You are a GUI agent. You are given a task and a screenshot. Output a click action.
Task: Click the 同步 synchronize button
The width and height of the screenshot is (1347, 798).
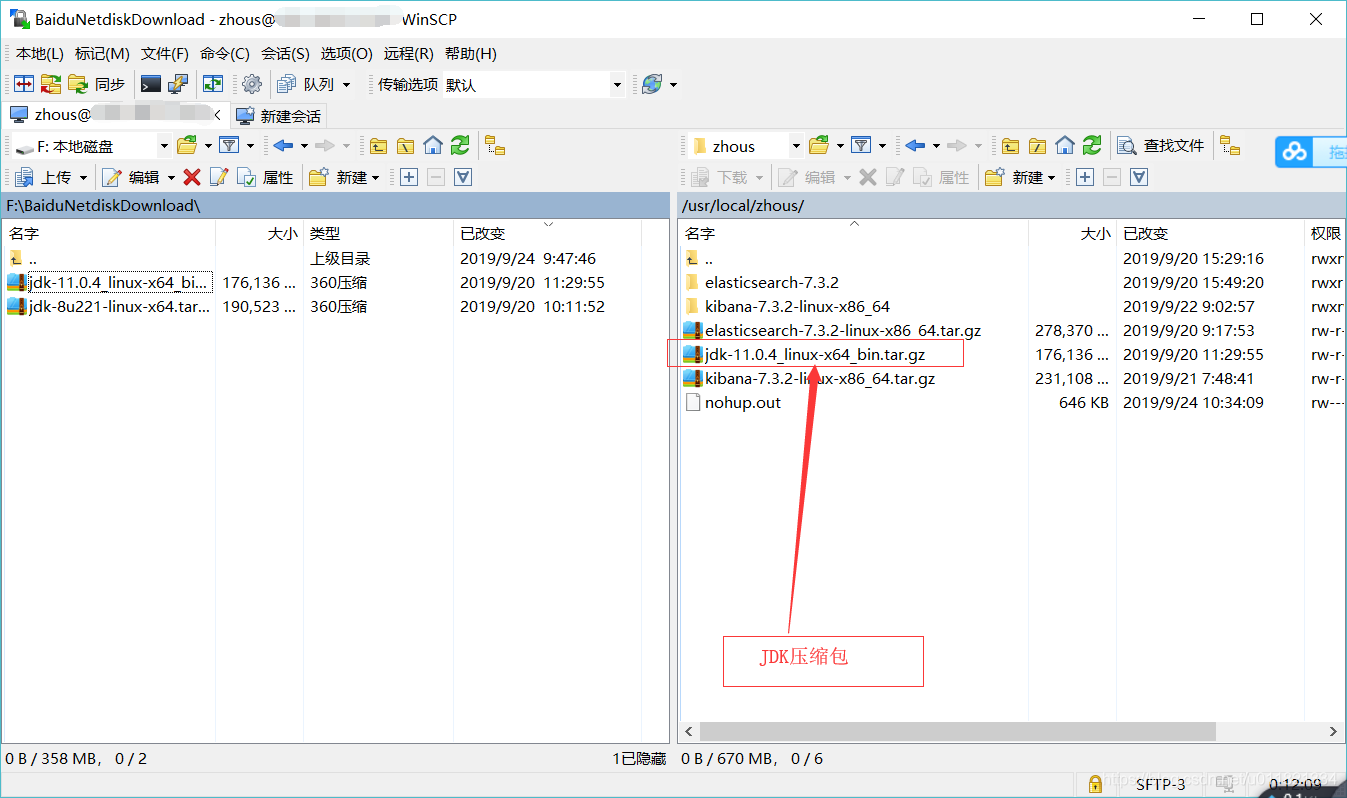[x=97, y=85]
